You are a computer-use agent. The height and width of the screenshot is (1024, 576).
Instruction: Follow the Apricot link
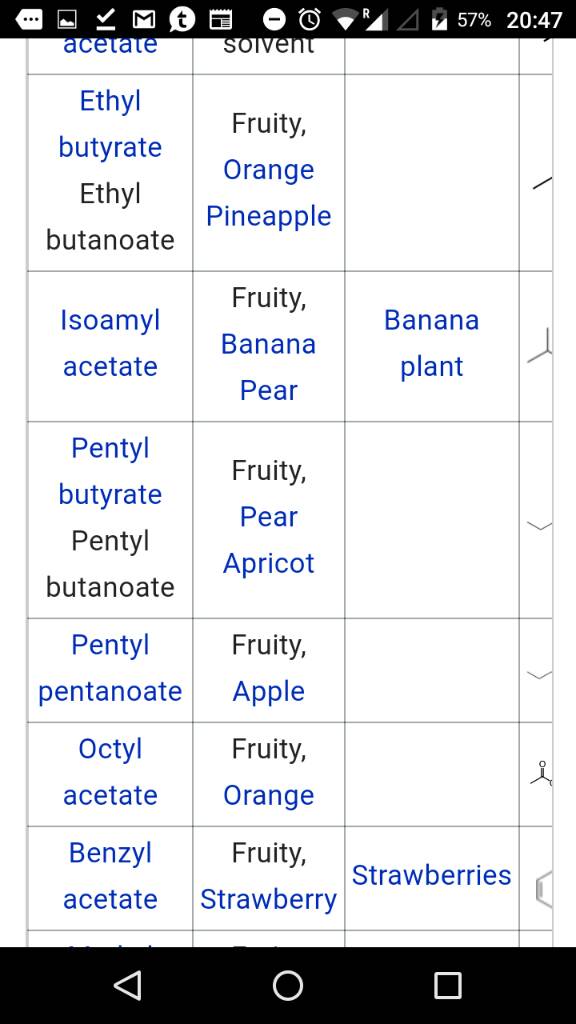pos(268,563)
